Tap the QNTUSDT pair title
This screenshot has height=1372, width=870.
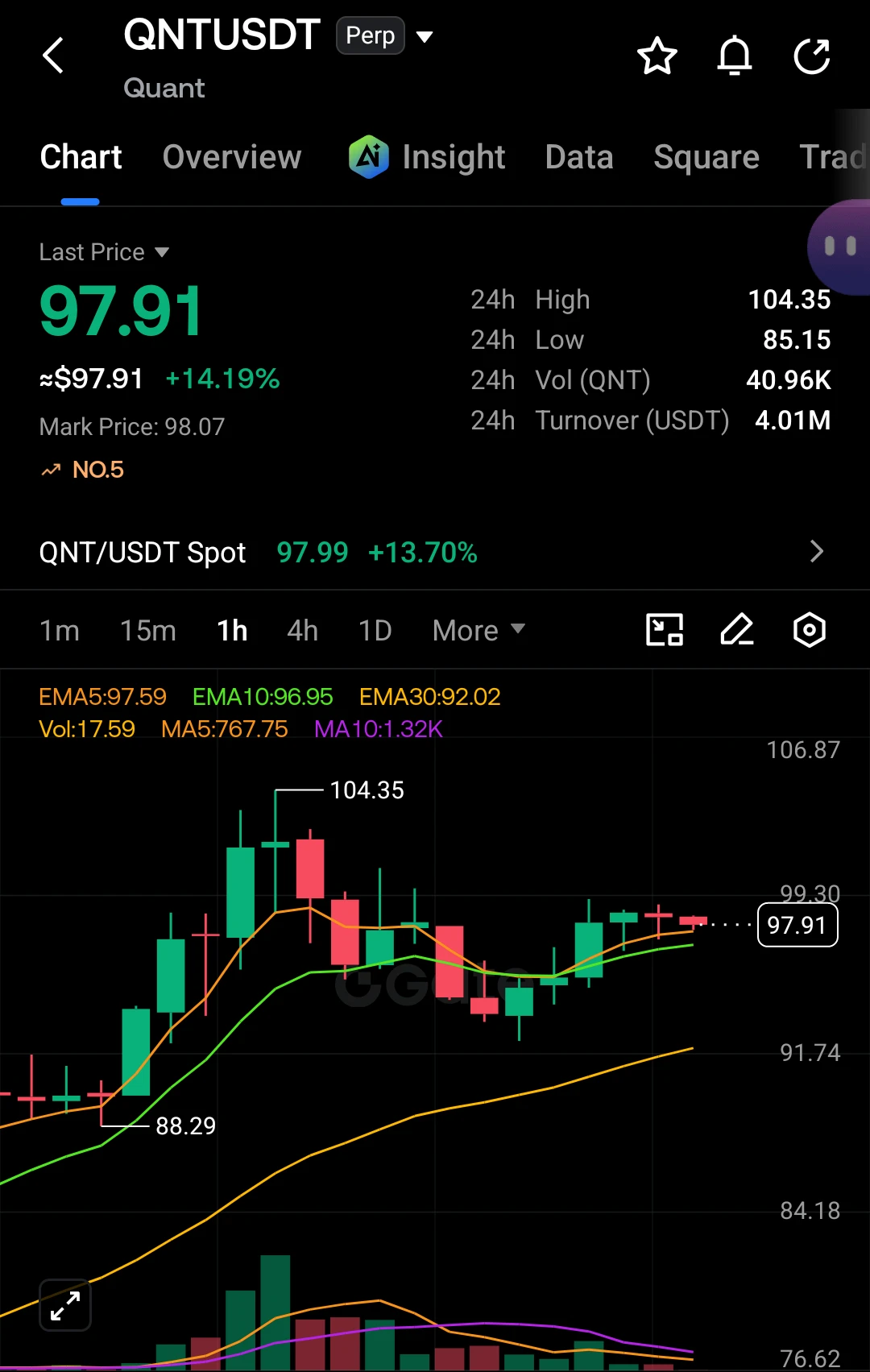point(222,35)
